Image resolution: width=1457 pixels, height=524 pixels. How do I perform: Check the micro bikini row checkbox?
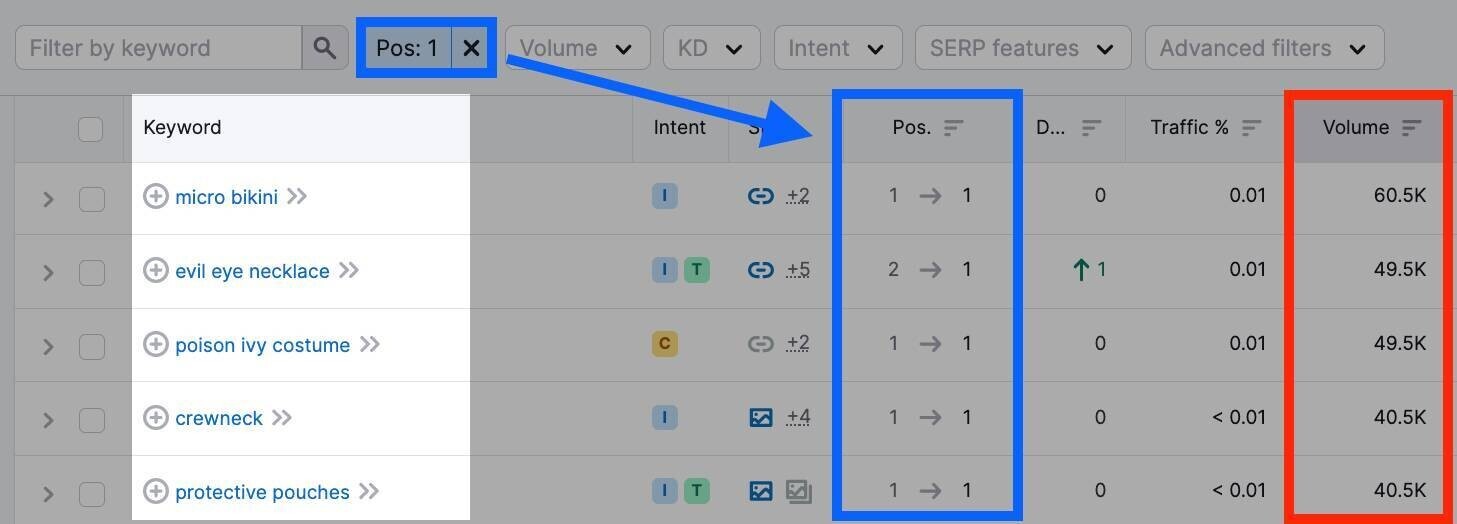pos(92,198)
